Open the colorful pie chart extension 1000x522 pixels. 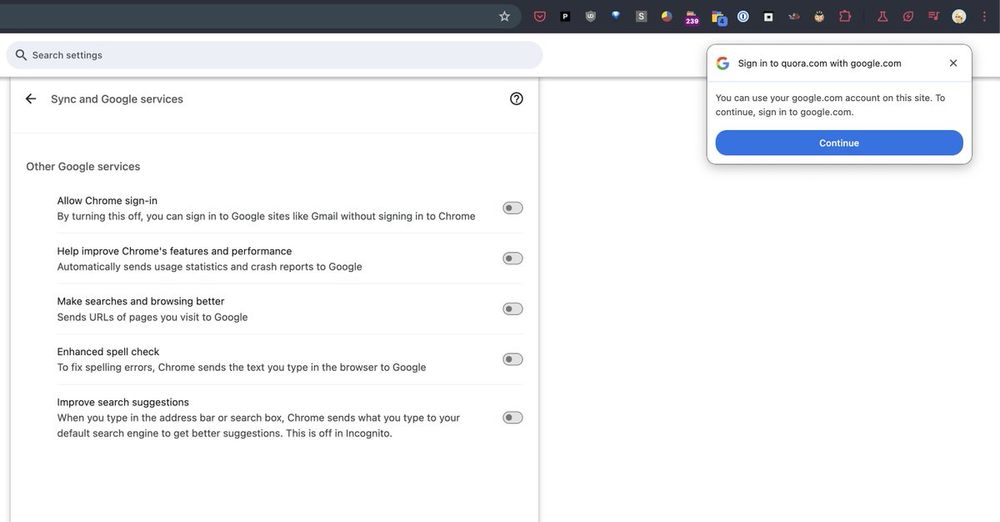[x=666, y=17]
